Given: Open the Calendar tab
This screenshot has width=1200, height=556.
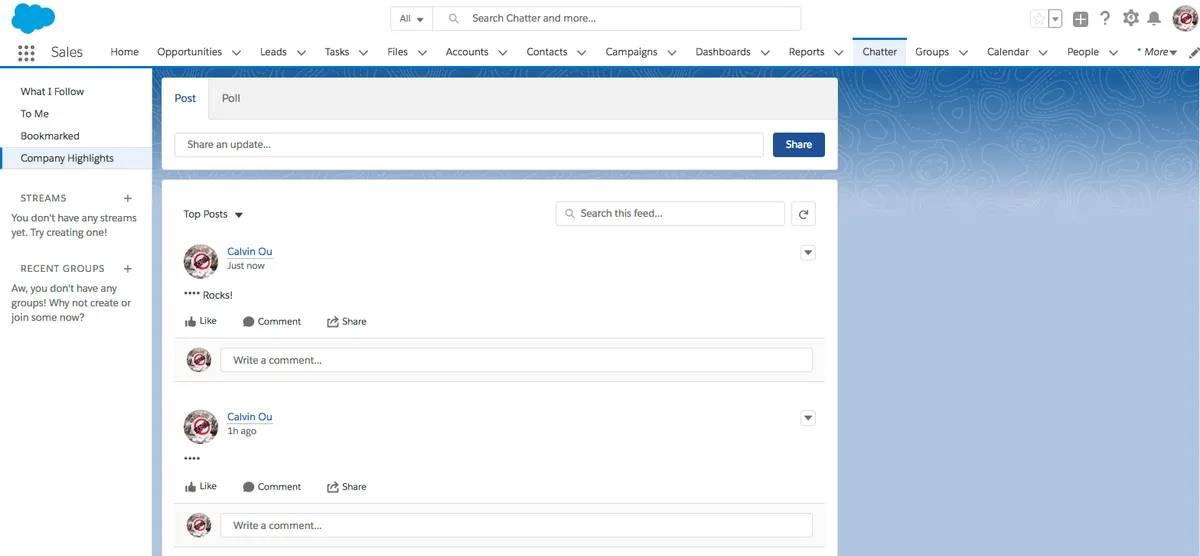Looking at the screenshot, I should tap(1007, 52).
